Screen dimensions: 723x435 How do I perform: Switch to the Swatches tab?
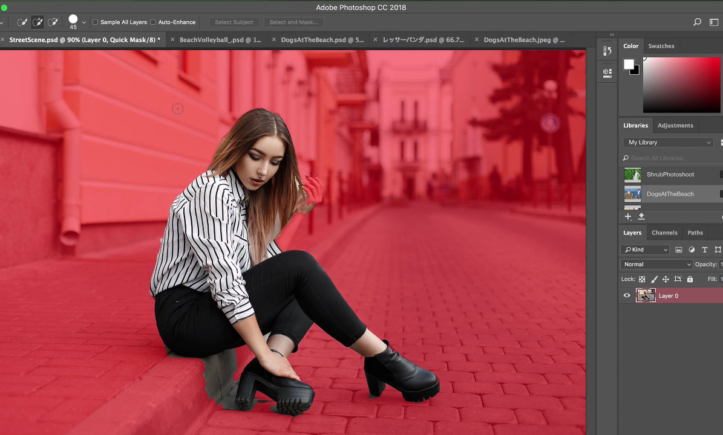[x=661, y=46]
